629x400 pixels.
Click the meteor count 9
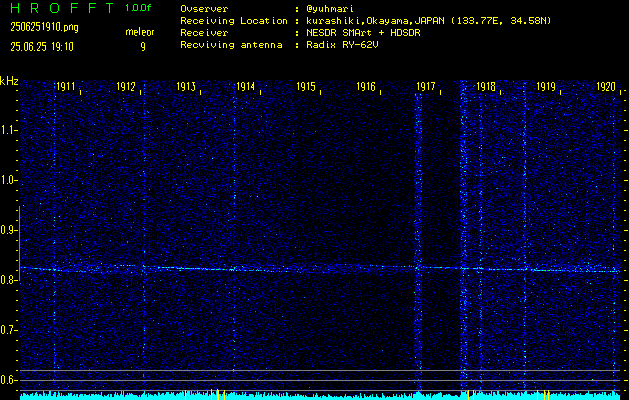click(x=143, y=47)
